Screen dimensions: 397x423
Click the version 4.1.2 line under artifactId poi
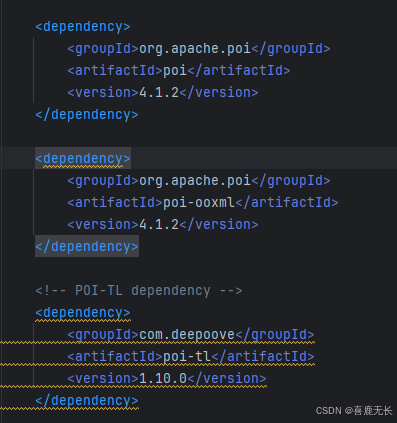coord(163,93)
